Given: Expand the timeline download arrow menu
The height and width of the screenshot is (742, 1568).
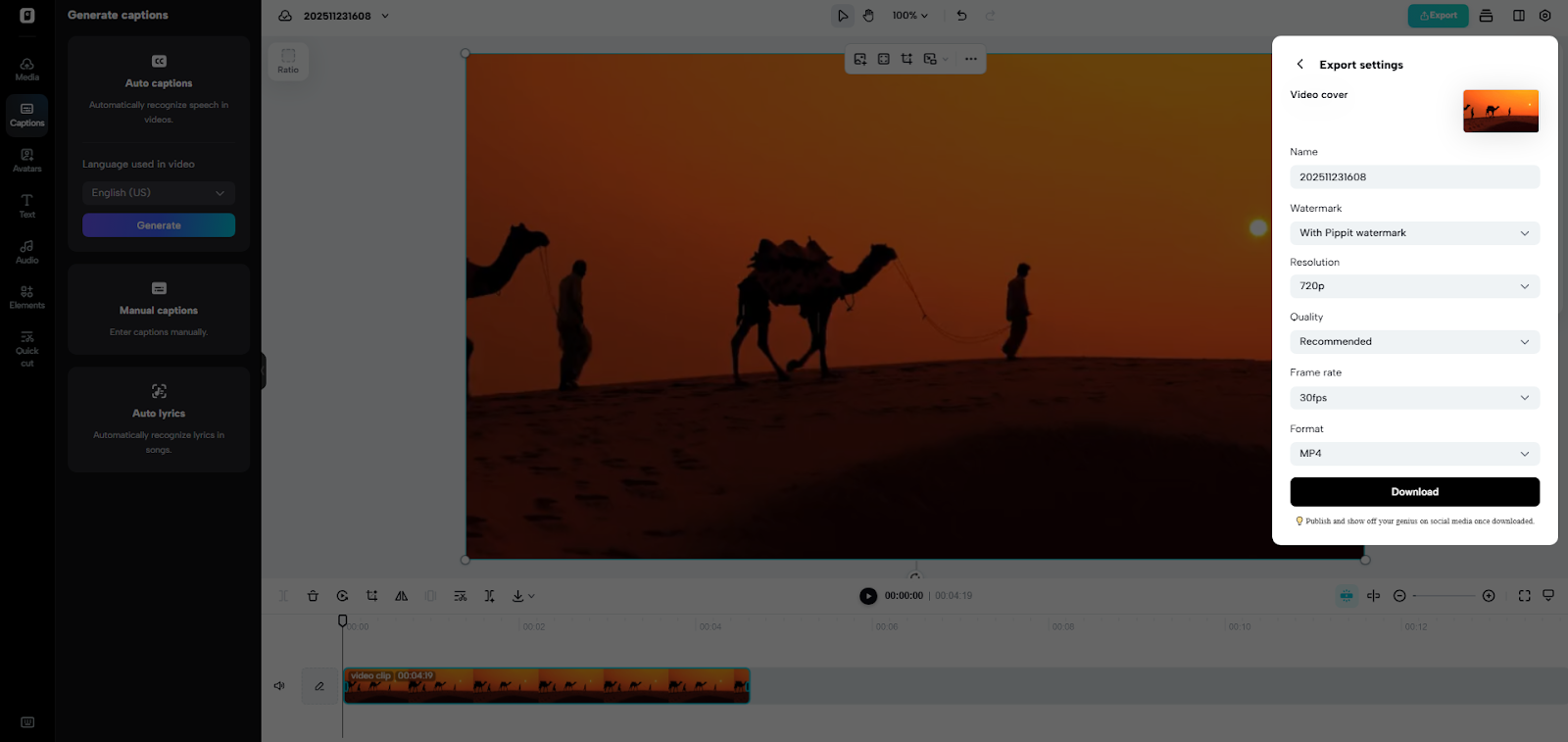Looking at the screenshot, I should [x=523, y=596].
